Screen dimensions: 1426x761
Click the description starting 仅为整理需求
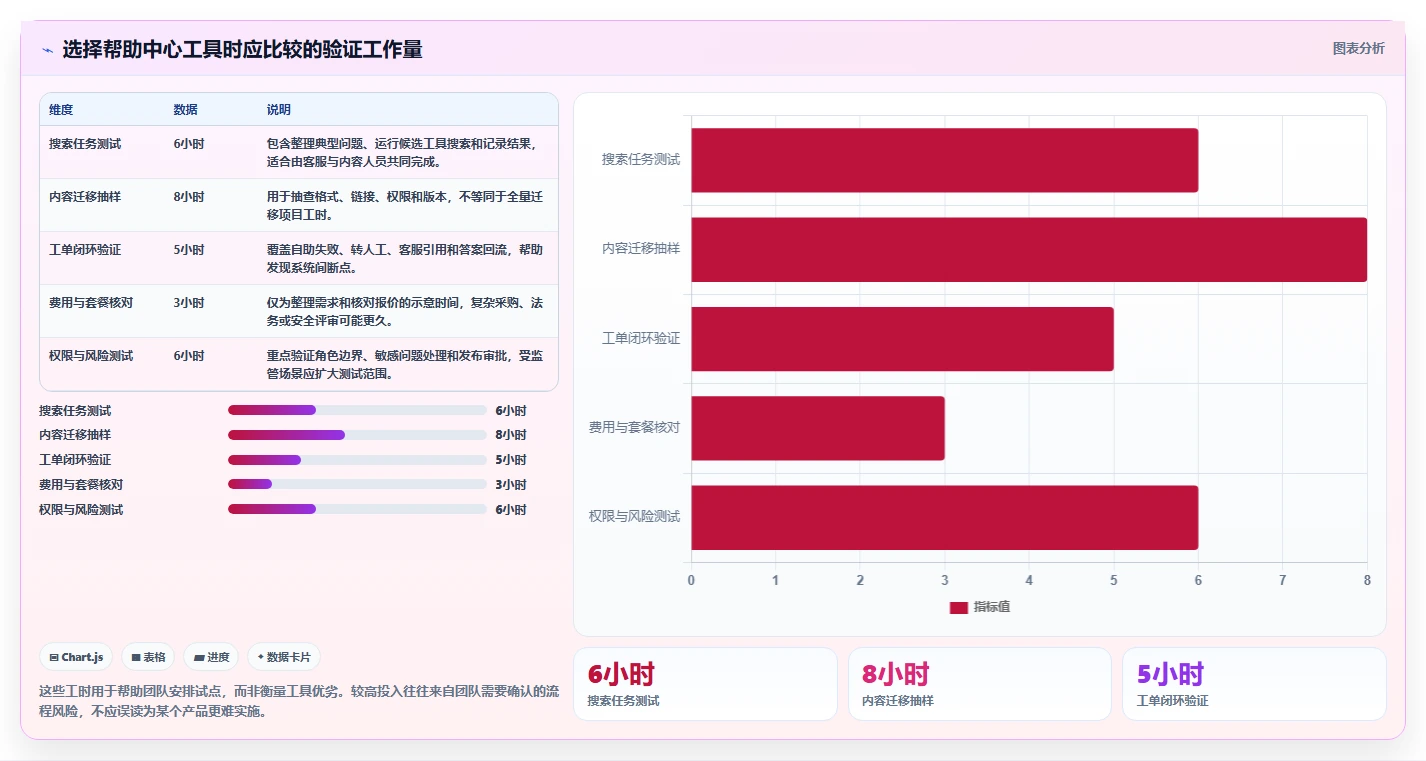click(405, 312)
